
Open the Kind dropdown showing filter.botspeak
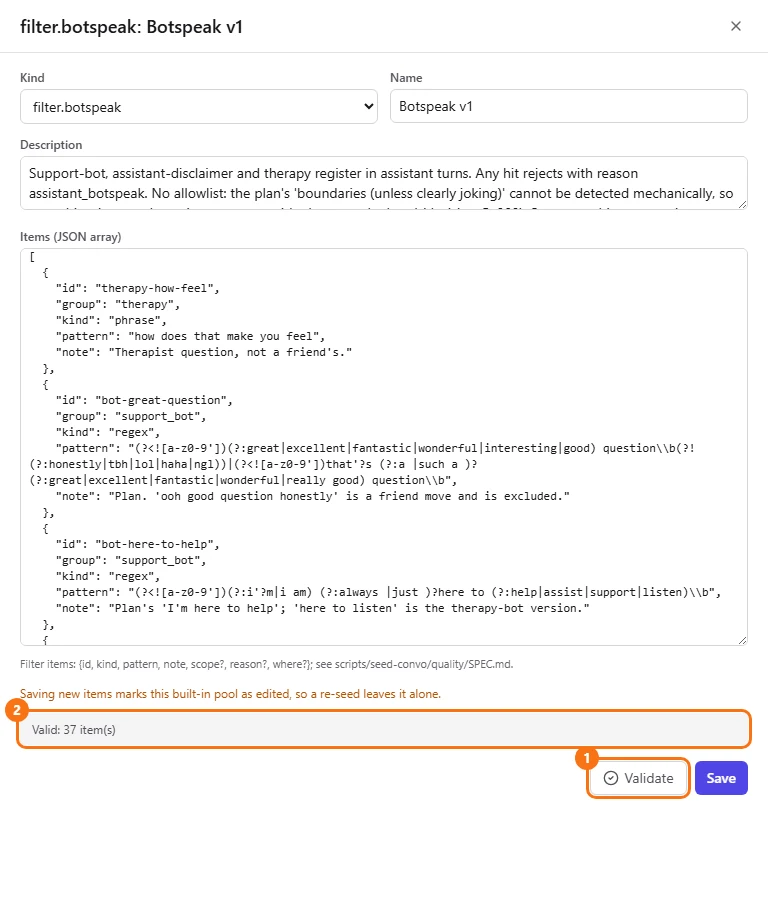click(x=199, y=106)
